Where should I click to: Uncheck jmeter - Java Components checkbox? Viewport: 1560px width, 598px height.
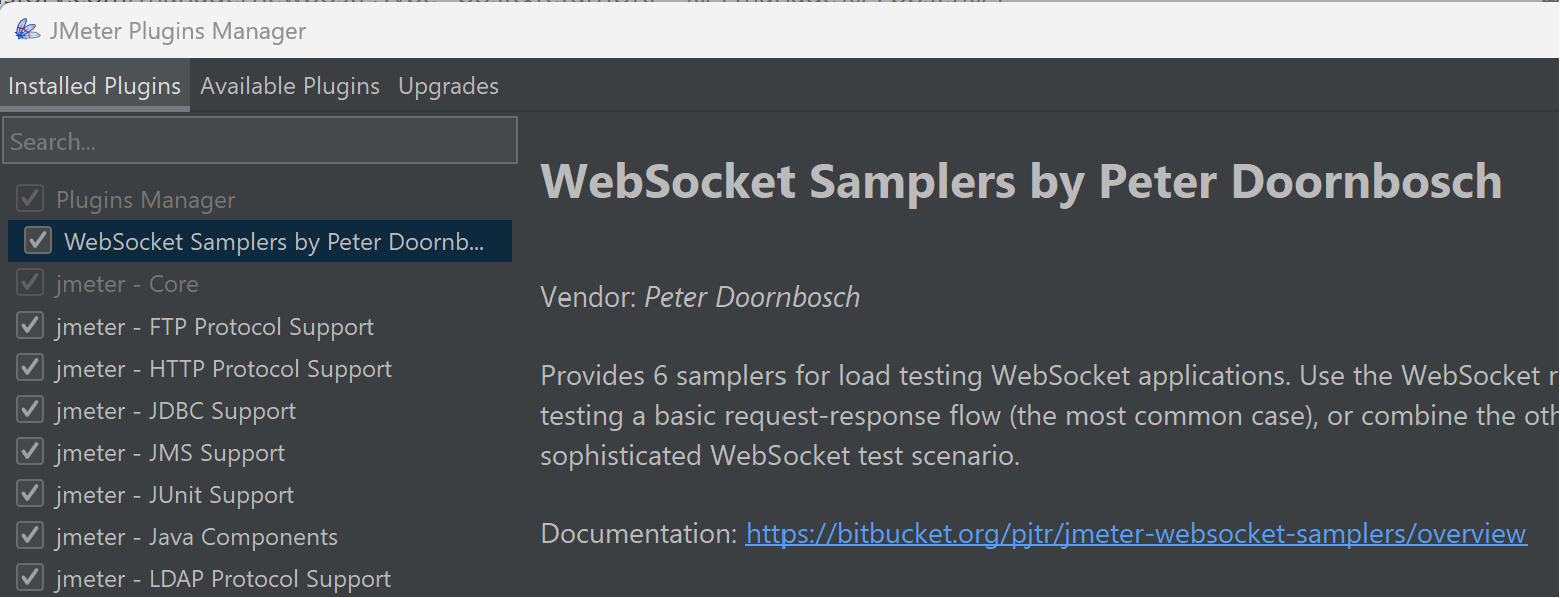pyautogui.click(x=30, y=536)
